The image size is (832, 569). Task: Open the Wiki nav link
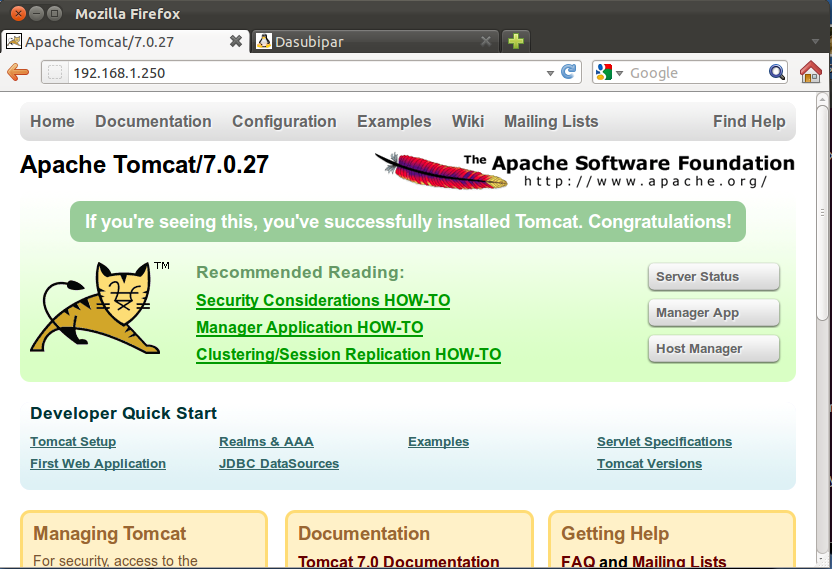tap(468, 122)
